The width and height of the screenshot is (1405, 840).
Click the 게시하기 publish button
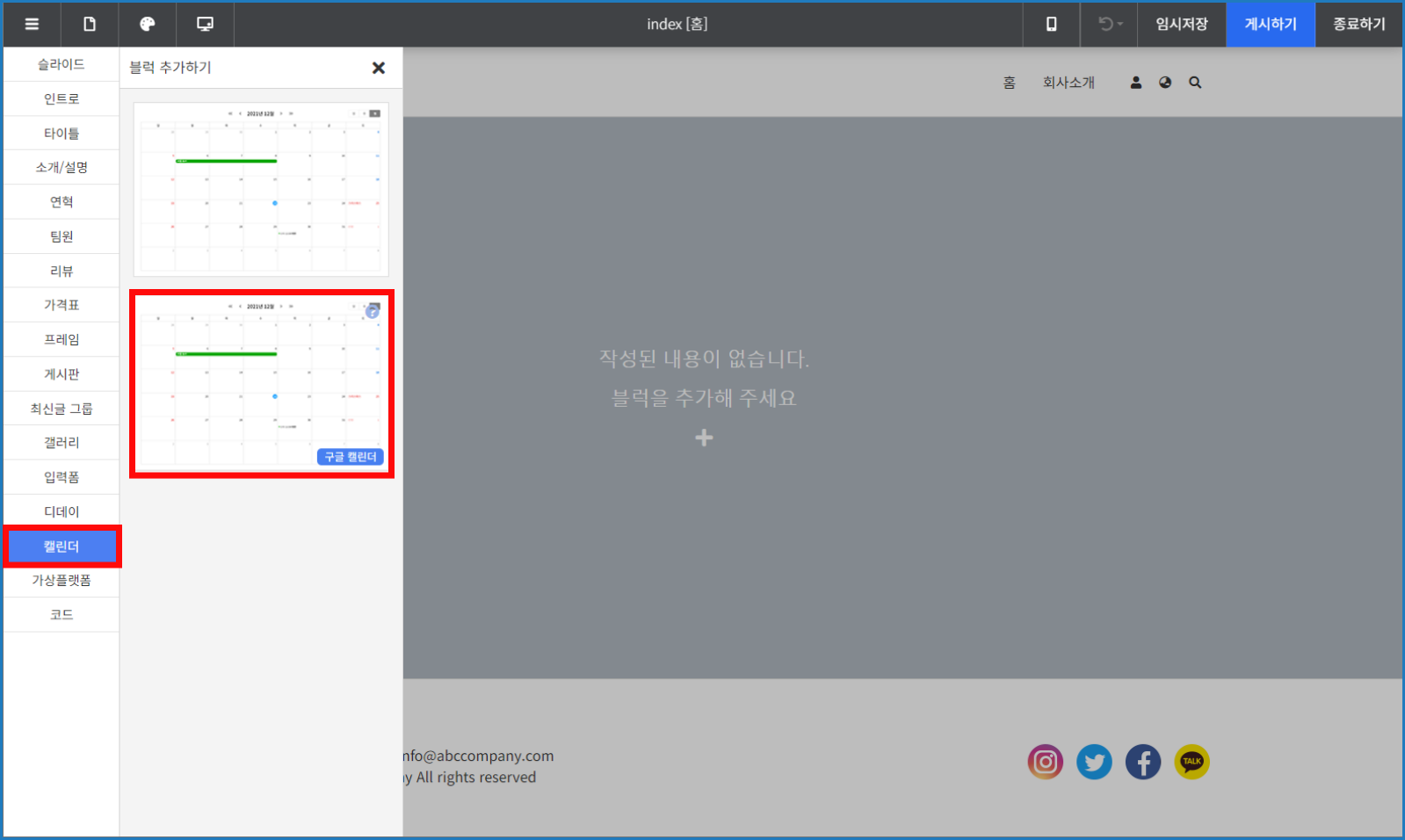coord(1270,24)
